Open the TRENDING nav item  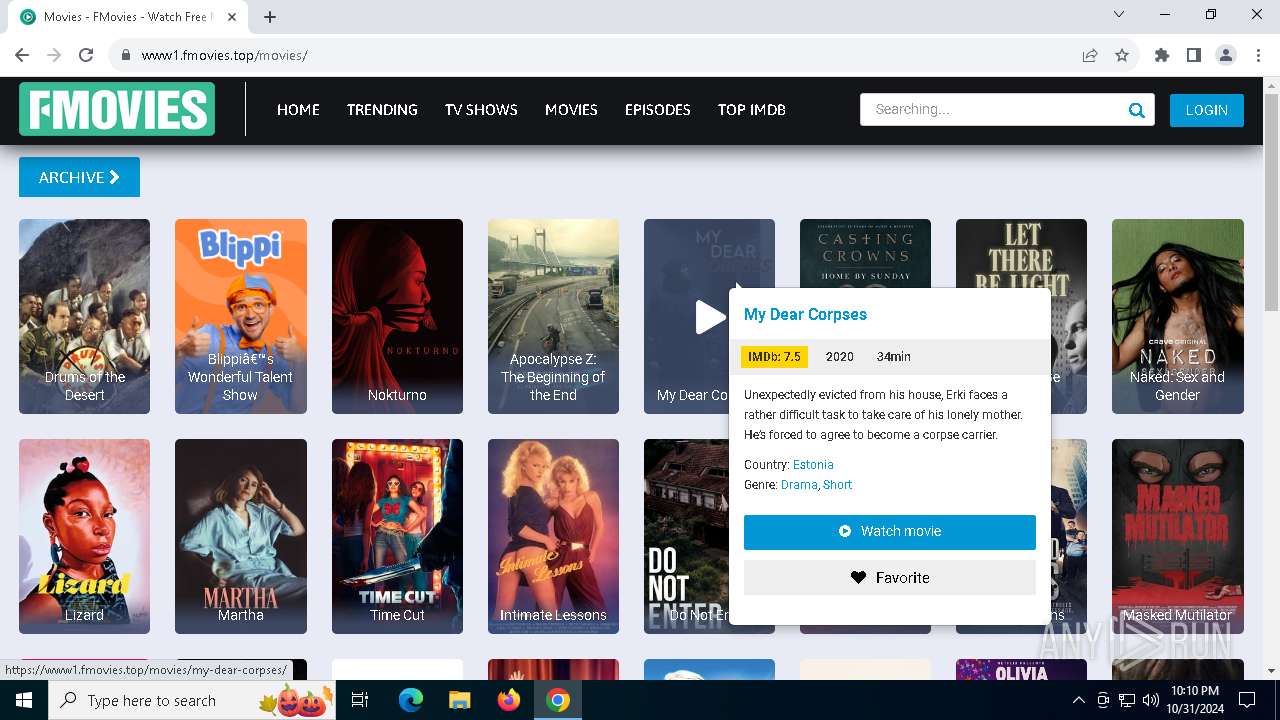(x=382, y=110)
